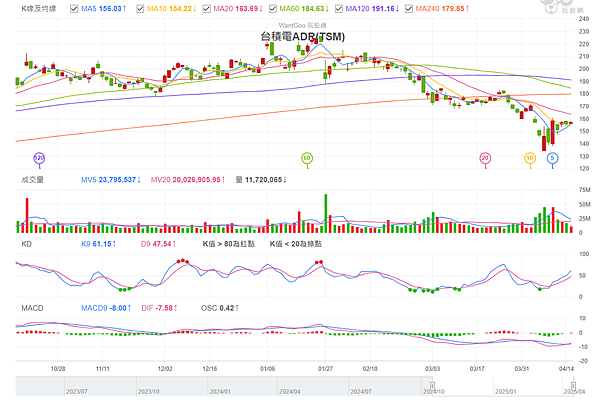Click the 2023/07 area in navigator
The height and width of the screenshot is (400, 600).
(77, 392)
